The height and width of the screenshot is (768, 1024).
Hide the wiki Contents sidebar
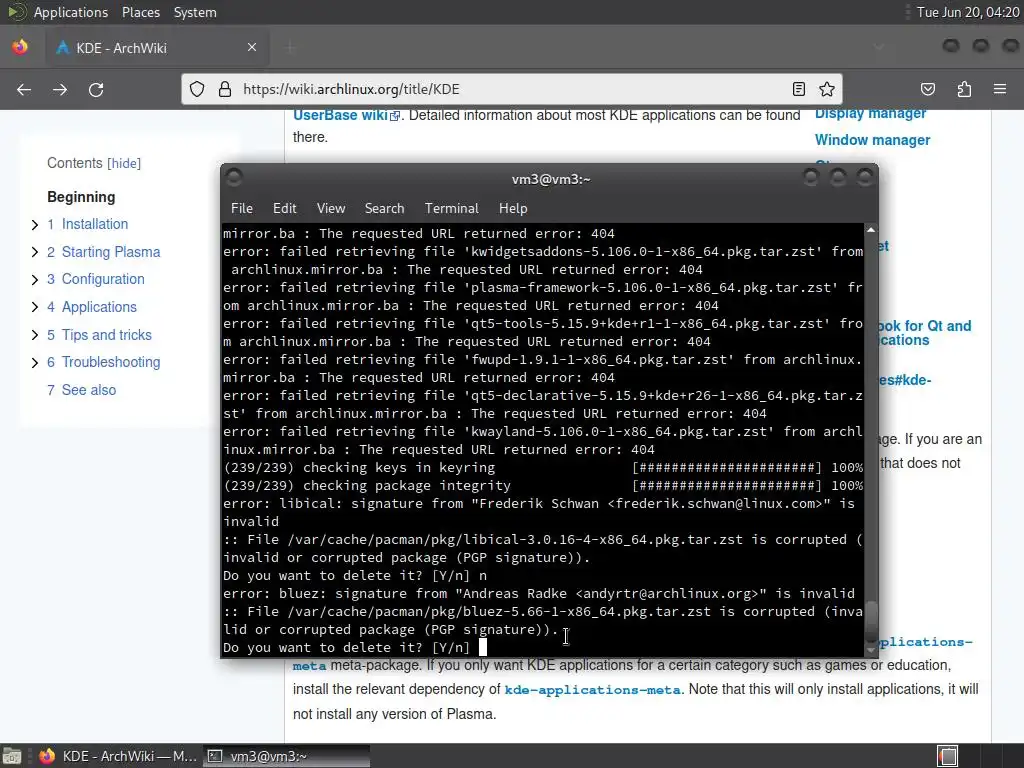124,163
